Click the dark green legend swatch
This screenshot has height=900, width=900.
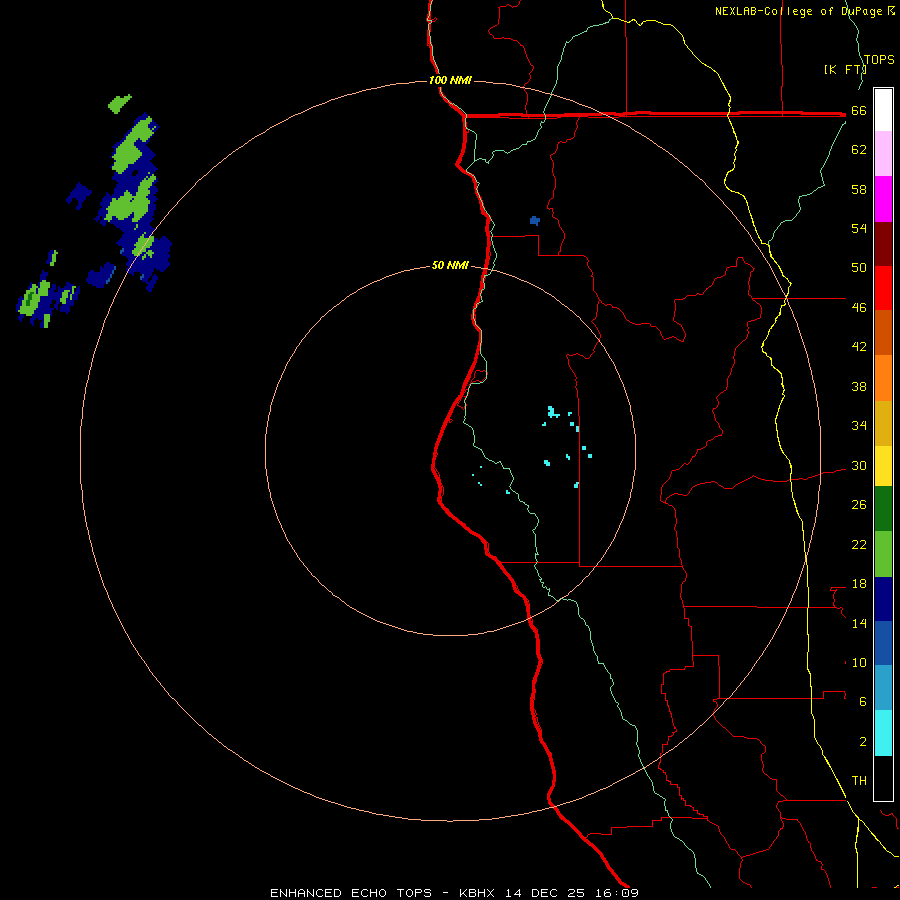pyautogui.click(x=883, y=509)
